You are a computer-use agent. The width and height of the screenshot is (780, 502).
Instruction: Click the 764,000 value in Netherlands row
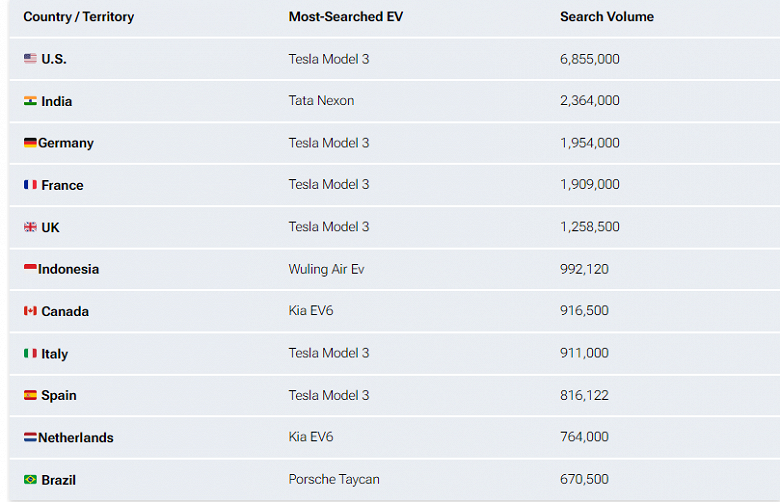584,438
